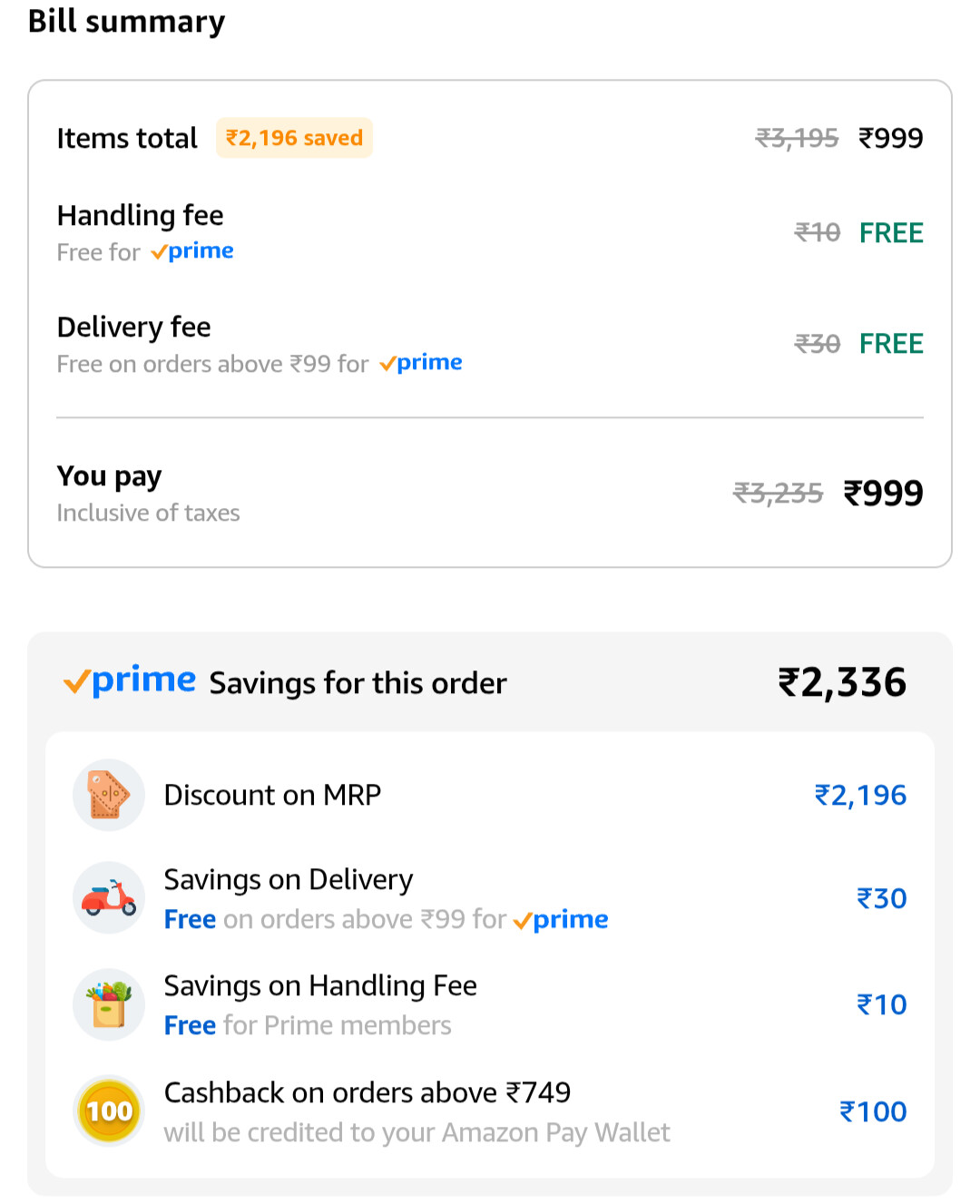Click the Amazon Pay Wallet credit note
The image size is (980, 1204).
[x=416, y=1132]
